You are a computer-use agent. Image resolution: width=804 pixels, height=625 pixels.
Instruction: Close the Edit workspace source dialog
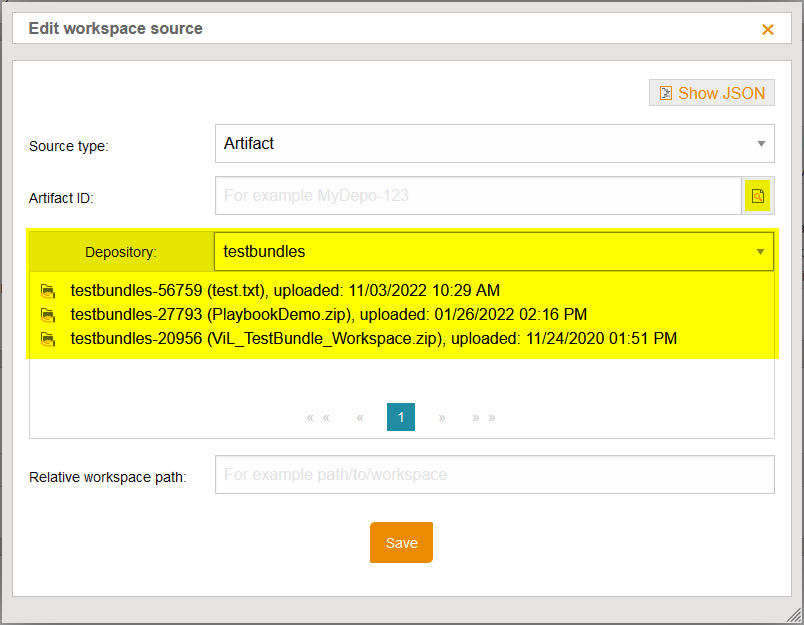coord(768,29)
